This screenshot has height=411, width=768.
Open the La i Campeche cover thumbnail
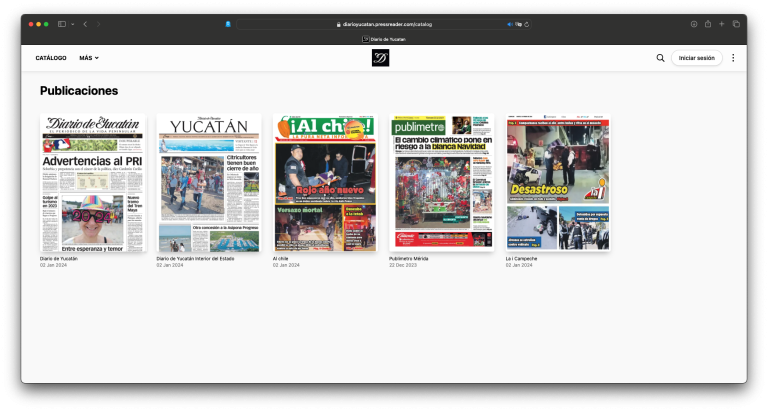click(558, 183)
